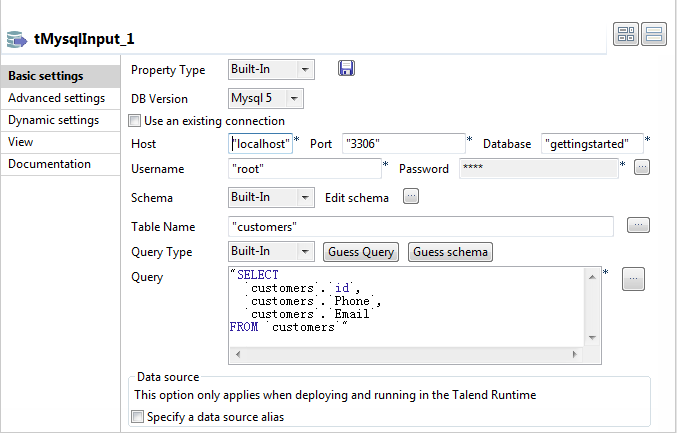Image resolution: width=677 pixels, height=433 pixels.
Task: Browse tables with Table Name ellipsis button
Action: (639, 225)
